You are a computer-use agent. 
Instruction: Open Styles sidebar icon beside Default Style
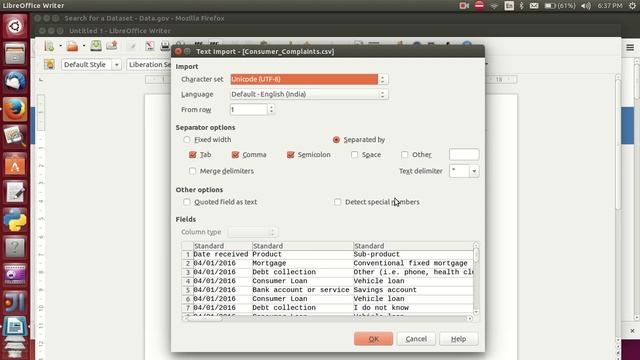click(49, 64)
